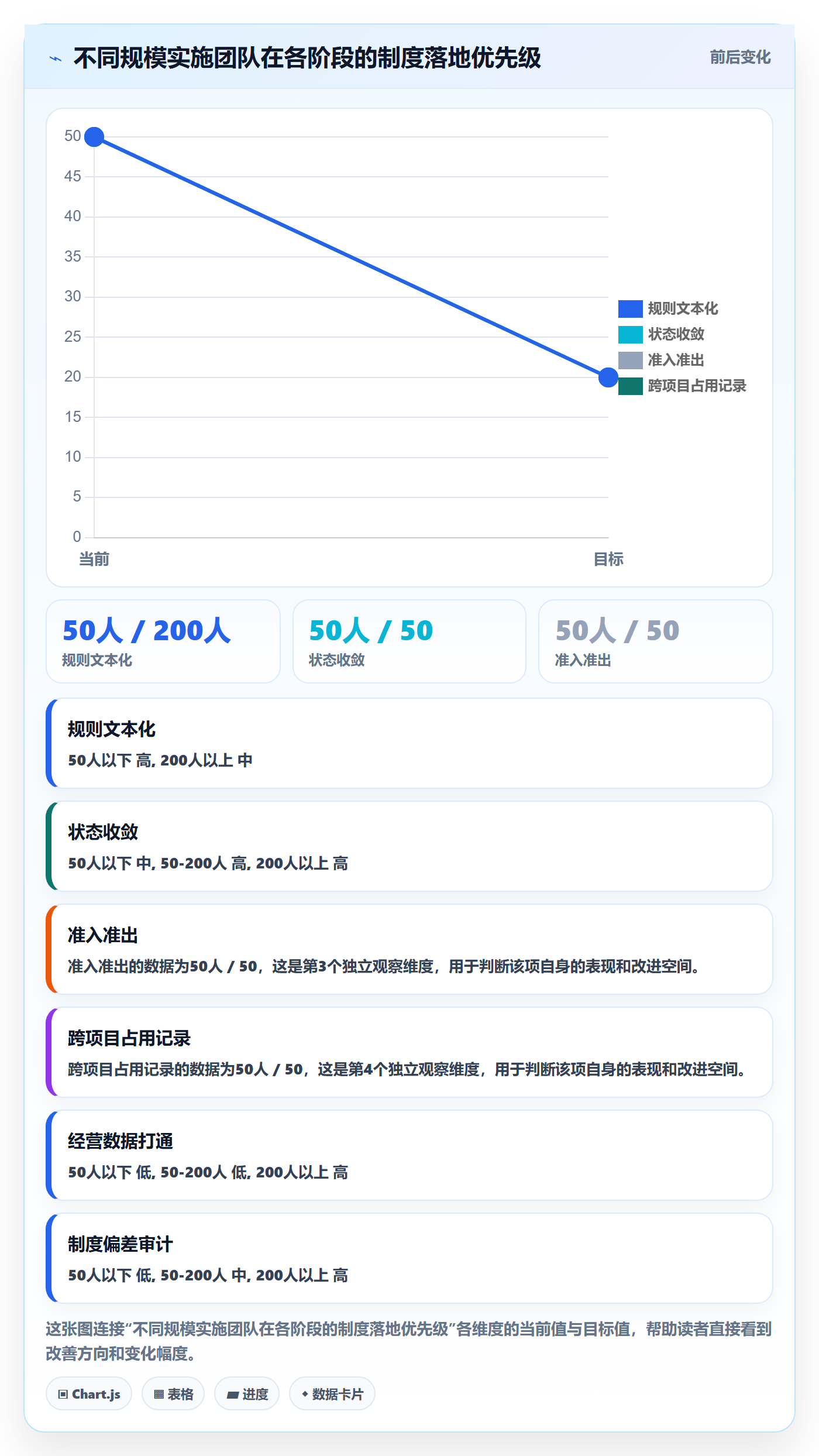819x1456 pixels.
Task: Click the chart title 不同规模实施团队在各阶段的制度落地优先级
Action: pyautogui.click(x=307, y=59)
